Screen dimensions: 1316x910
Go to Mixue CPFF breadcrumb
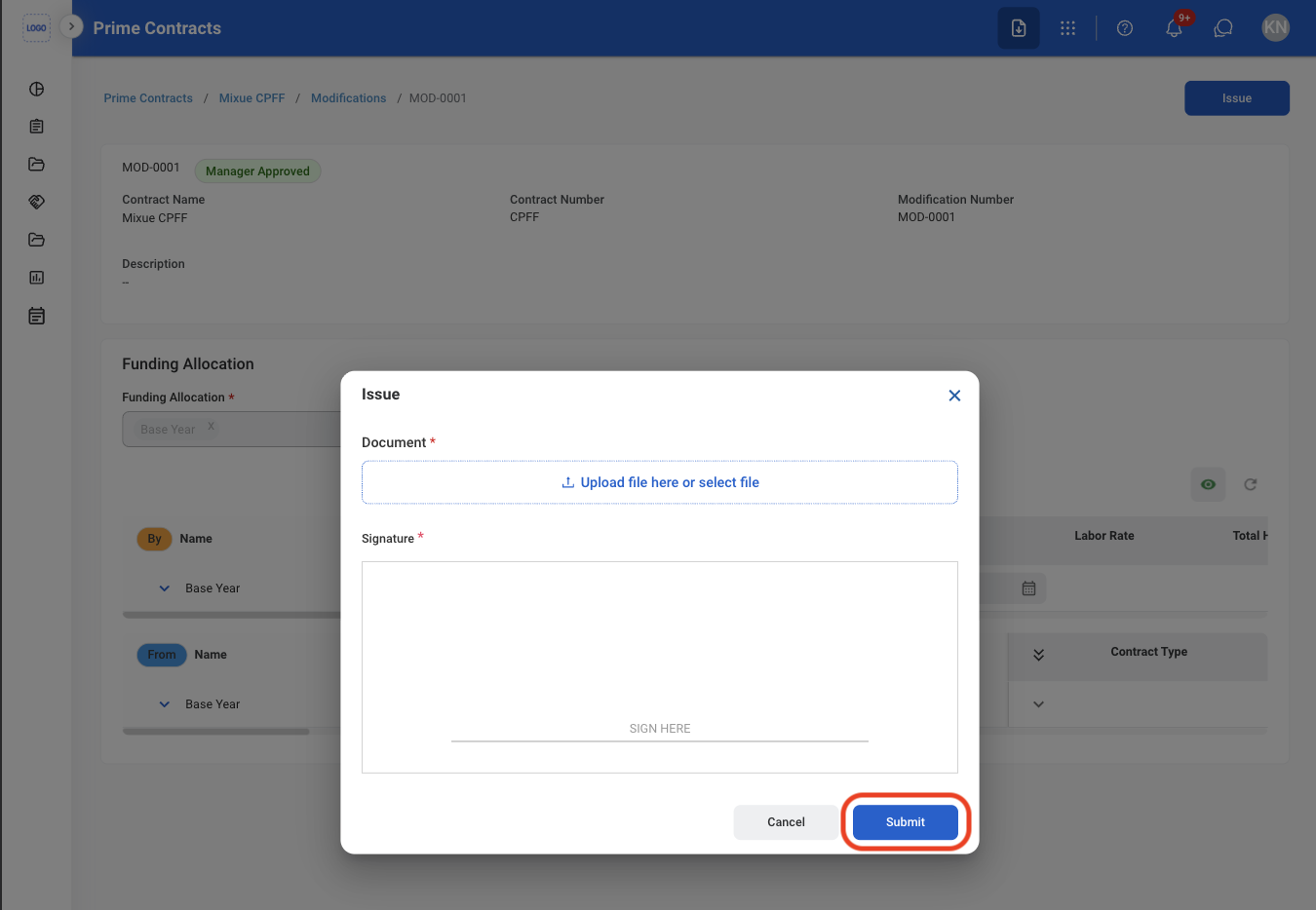point(252,98)
